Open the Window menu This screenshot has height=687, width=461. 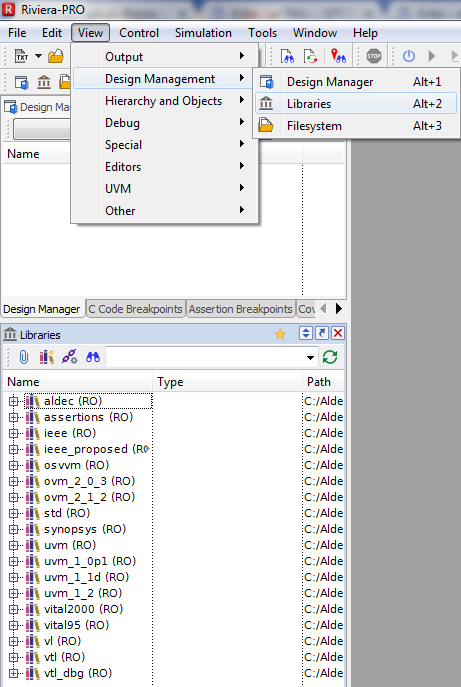315,33
